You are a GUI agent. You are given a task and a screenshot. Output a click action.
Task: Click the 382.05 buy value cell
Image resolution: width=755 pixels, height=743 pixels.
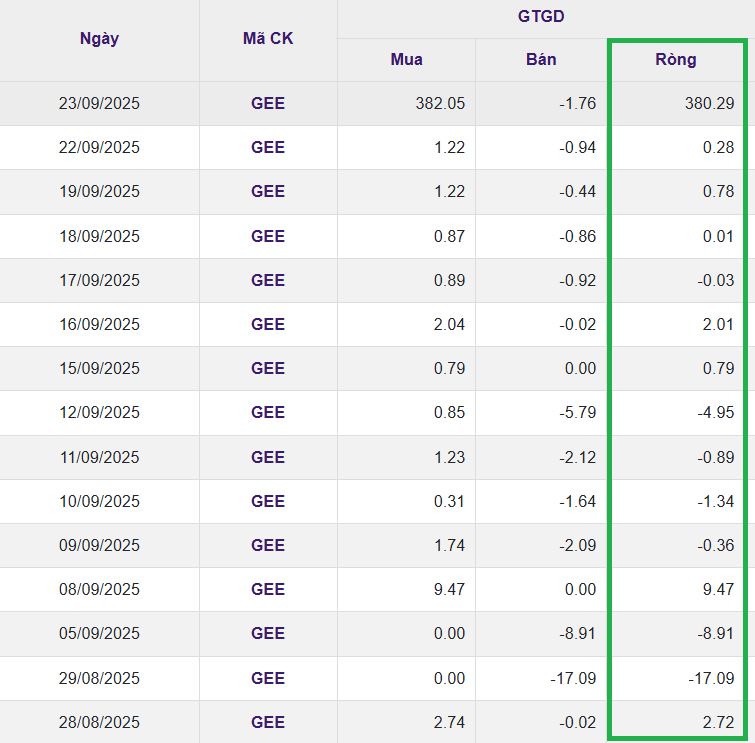pos(440,103)
